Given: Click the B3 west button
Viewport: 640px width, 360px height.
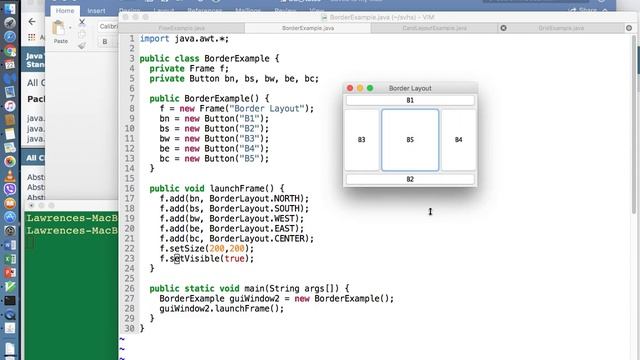Looking at the screenshot, I should click(362, 140).
